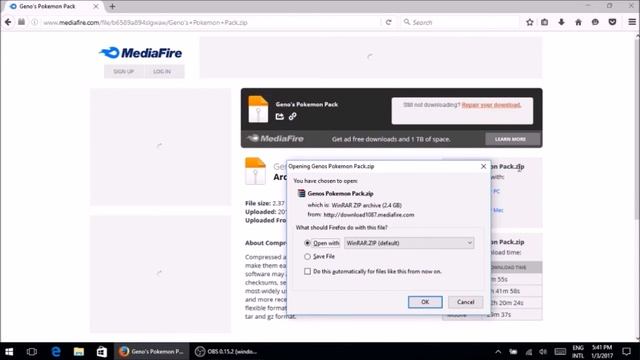
Task: Check Do this automatically for files
Action: 307,271
